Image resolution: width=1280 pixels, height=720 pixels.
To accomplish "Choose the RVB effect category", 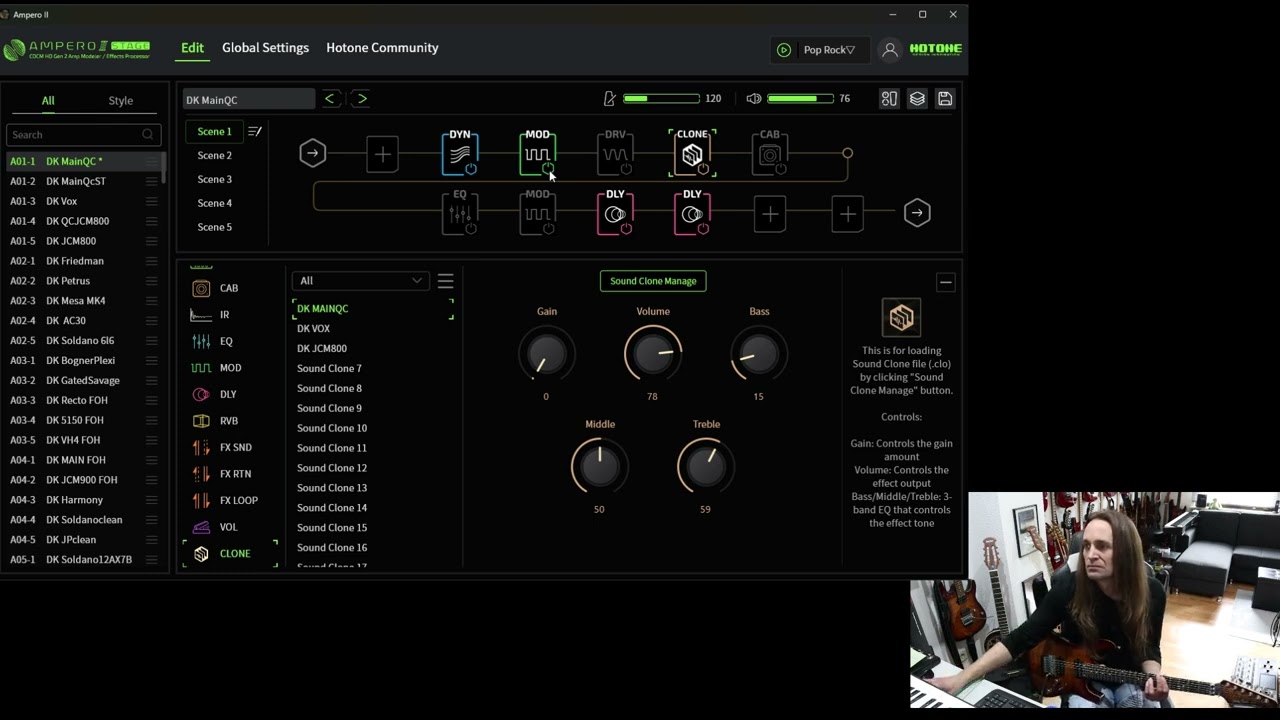I will (229, 421).
